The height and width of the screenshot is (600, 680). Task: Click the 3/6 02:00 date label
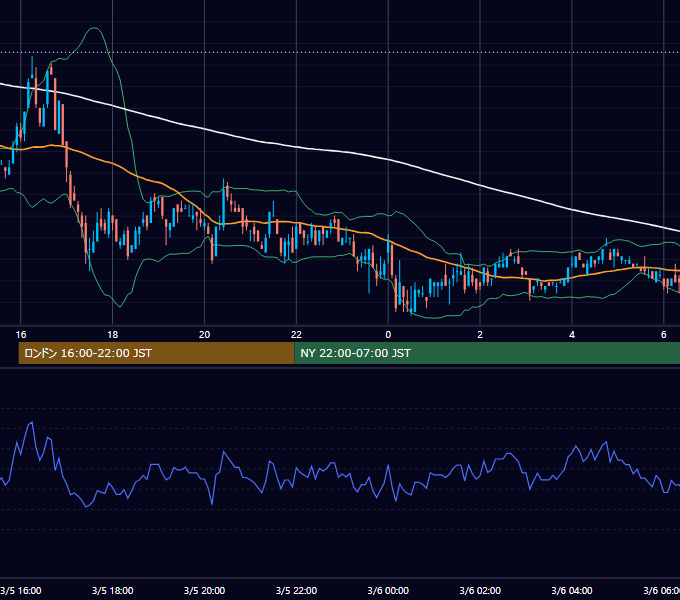(480, 590)
